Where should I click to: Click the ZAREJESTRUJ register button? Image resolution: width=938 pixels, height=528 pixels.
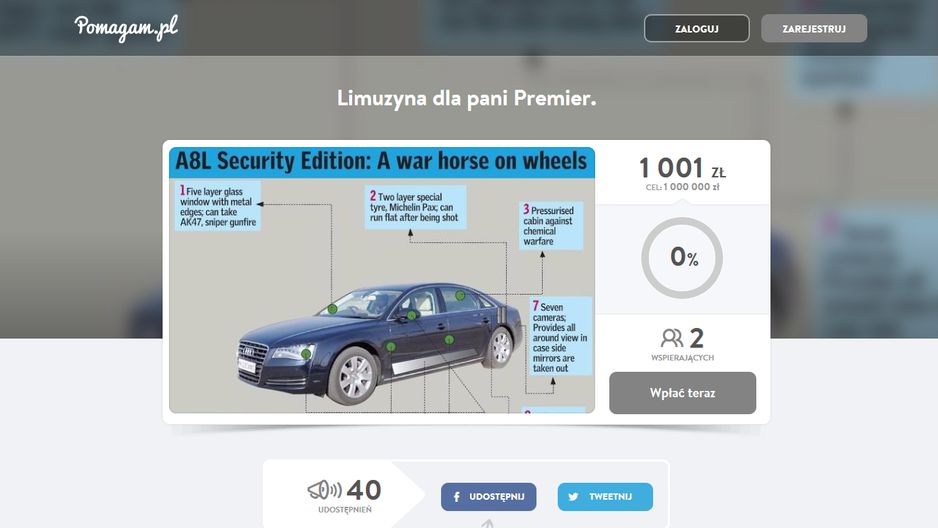(x=814, y=28)
